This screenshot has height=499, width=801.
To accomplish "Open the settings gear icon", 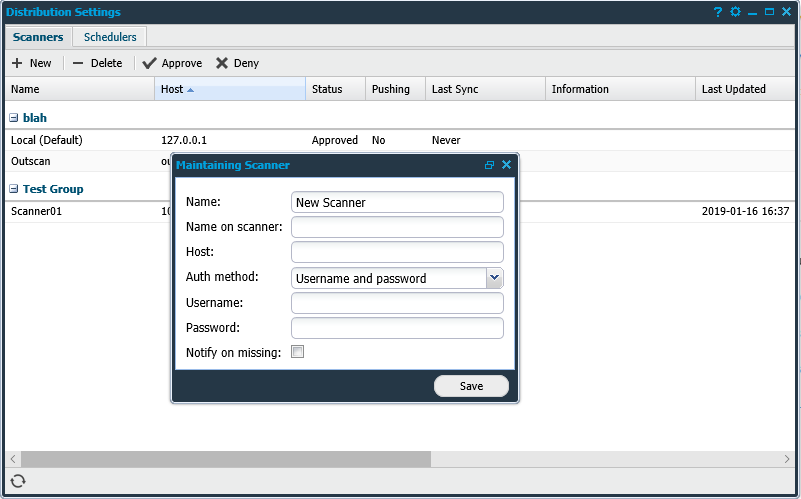I will click(735, 12).
